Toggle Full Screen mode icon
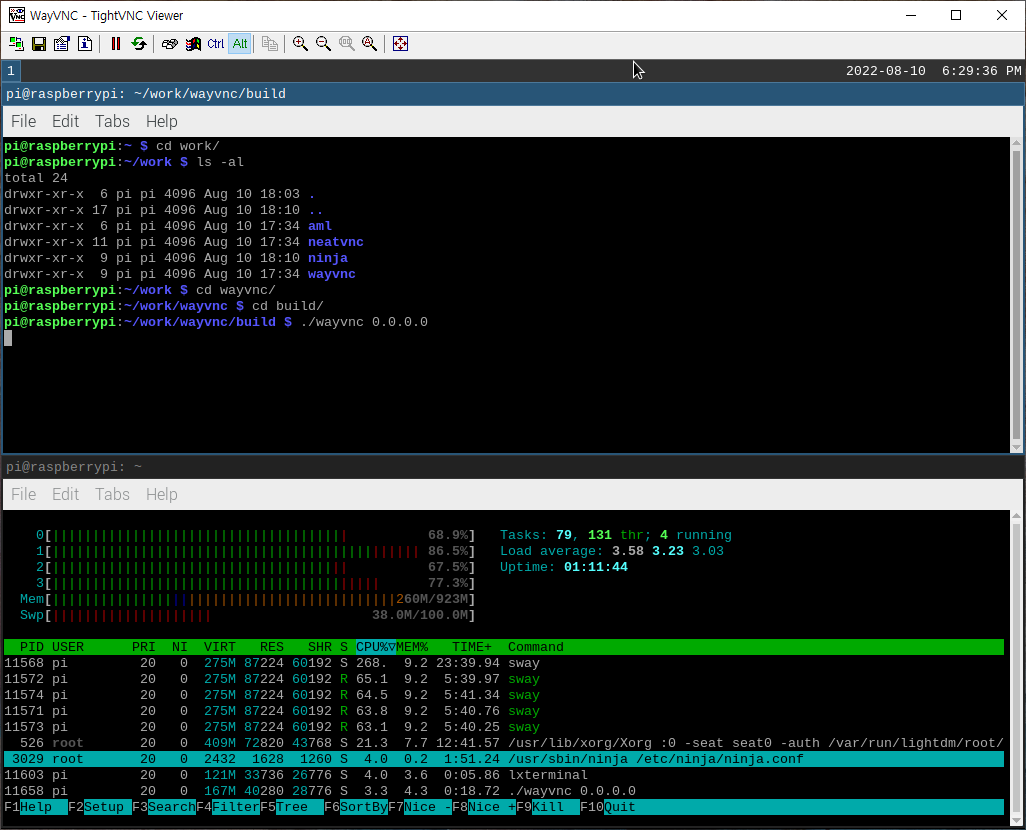 400,44
